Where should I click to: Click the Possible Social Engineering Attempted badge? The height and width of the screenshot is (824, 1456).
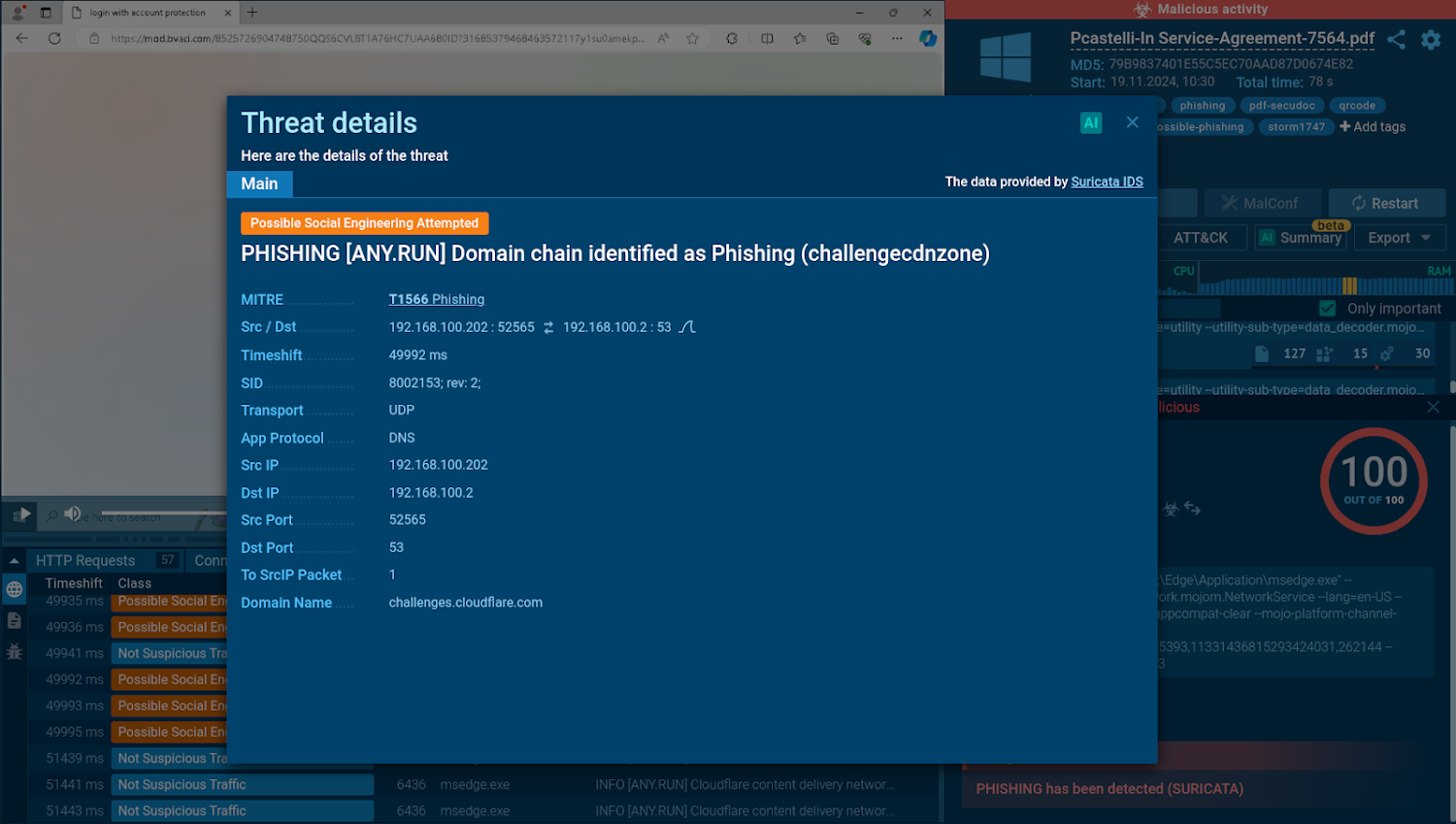[x=364, y=223]
